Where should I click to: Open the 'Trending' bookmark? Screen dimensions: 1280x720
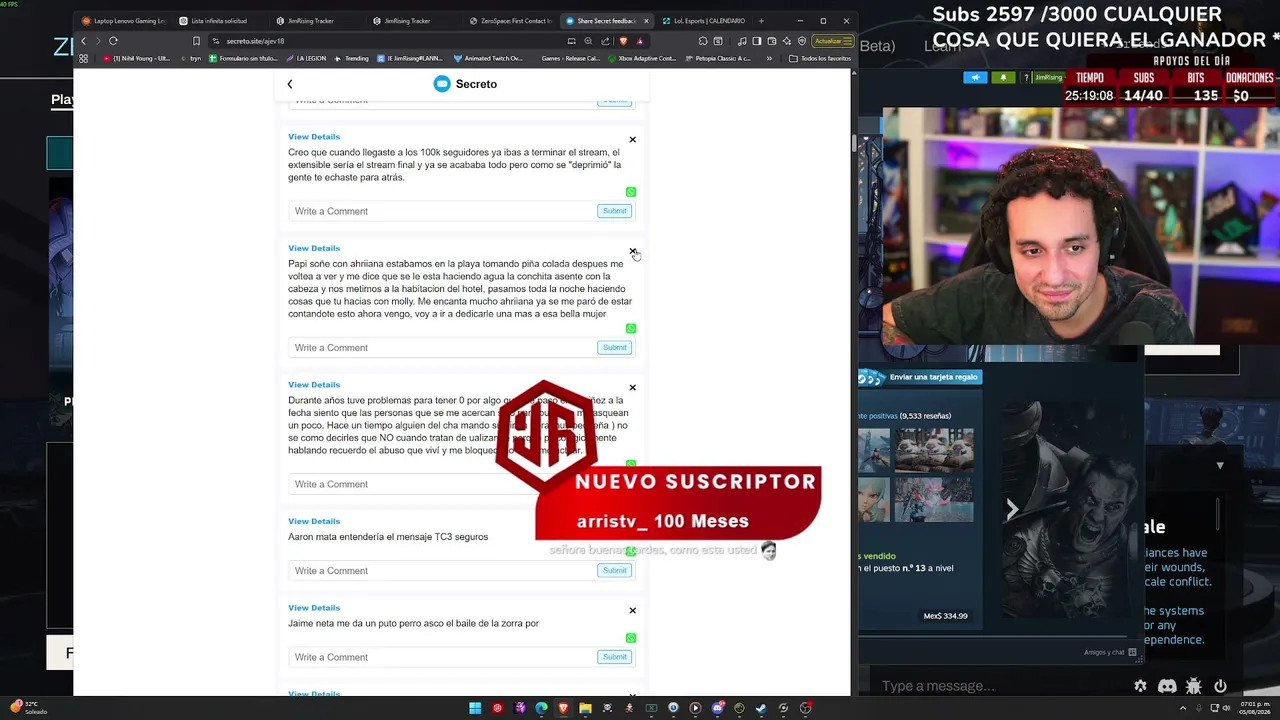coord(352,59)
